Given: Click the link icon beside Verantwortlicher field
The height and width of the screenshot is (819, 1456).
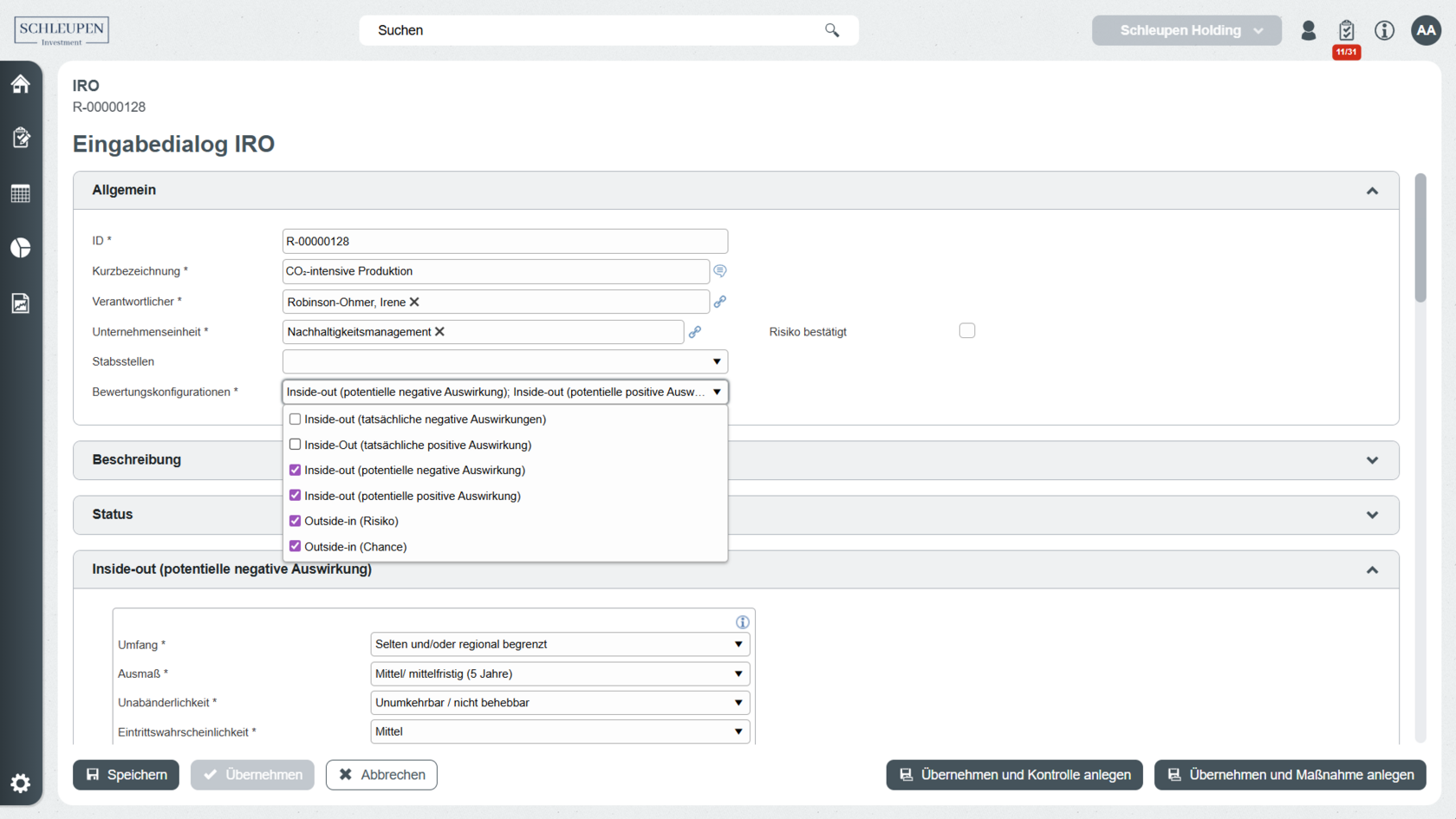Looking at the screenshot, I should click(719, 302).
